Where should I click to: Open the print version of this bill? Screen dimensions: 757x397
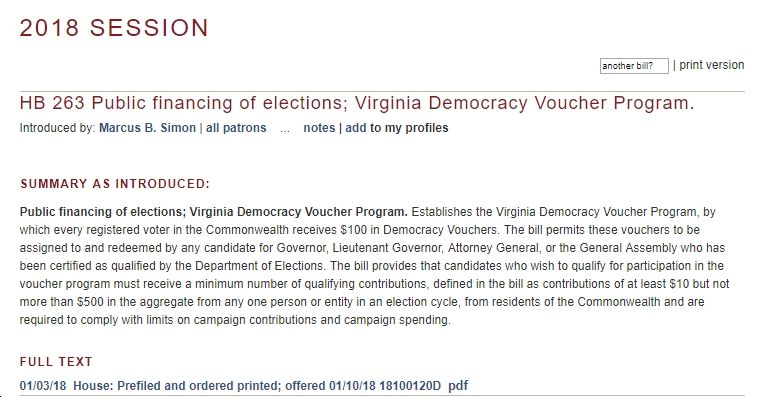click(x=712, y=65)
